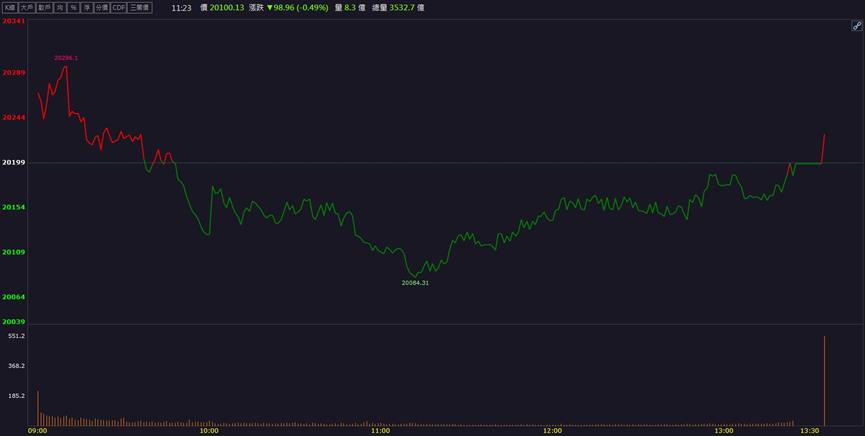The image size is (865, 436).
Task: Click the 12:00 time axis label
Action: [x=552, y=430]
